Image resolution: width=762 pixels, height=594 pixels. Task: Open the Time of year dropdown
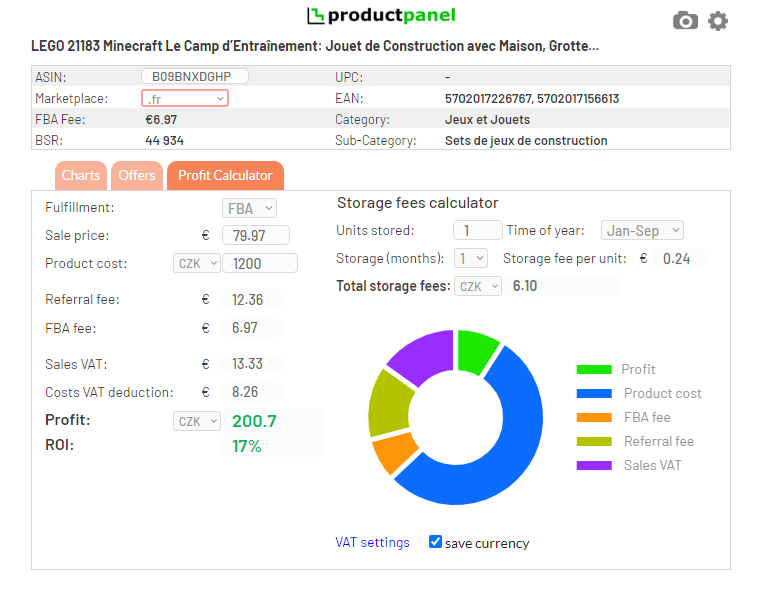pos(642,230)
